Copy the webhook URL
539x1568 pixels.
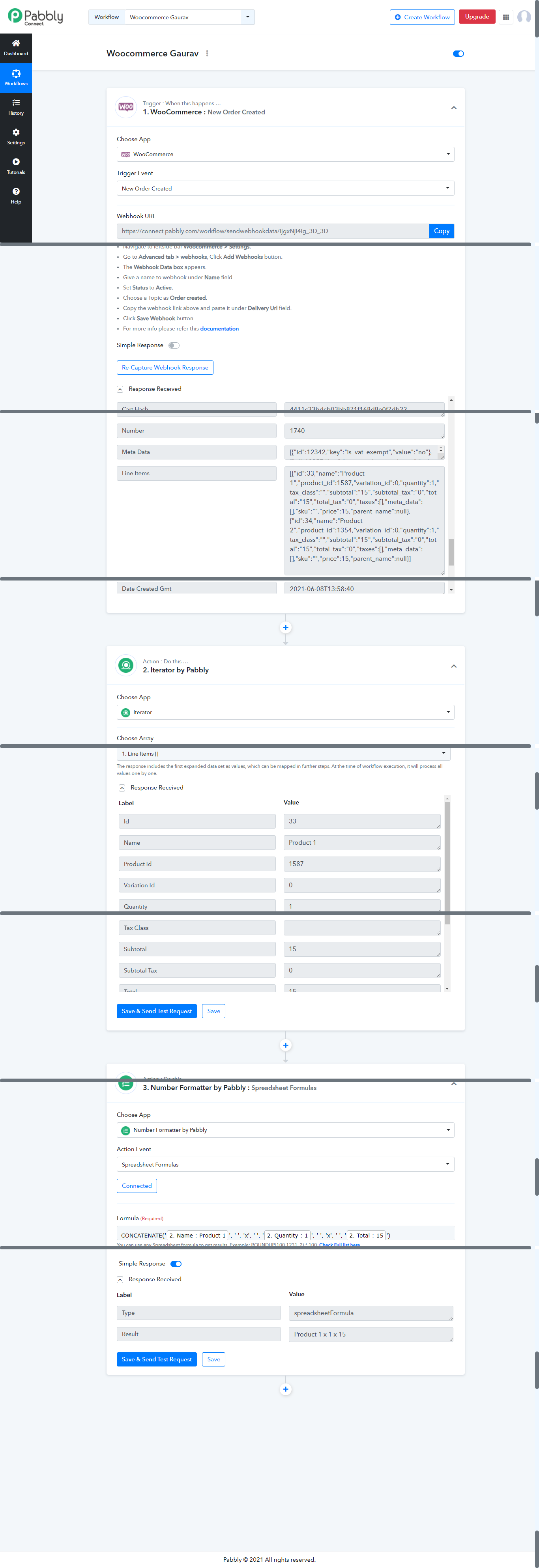click(442, 231)
